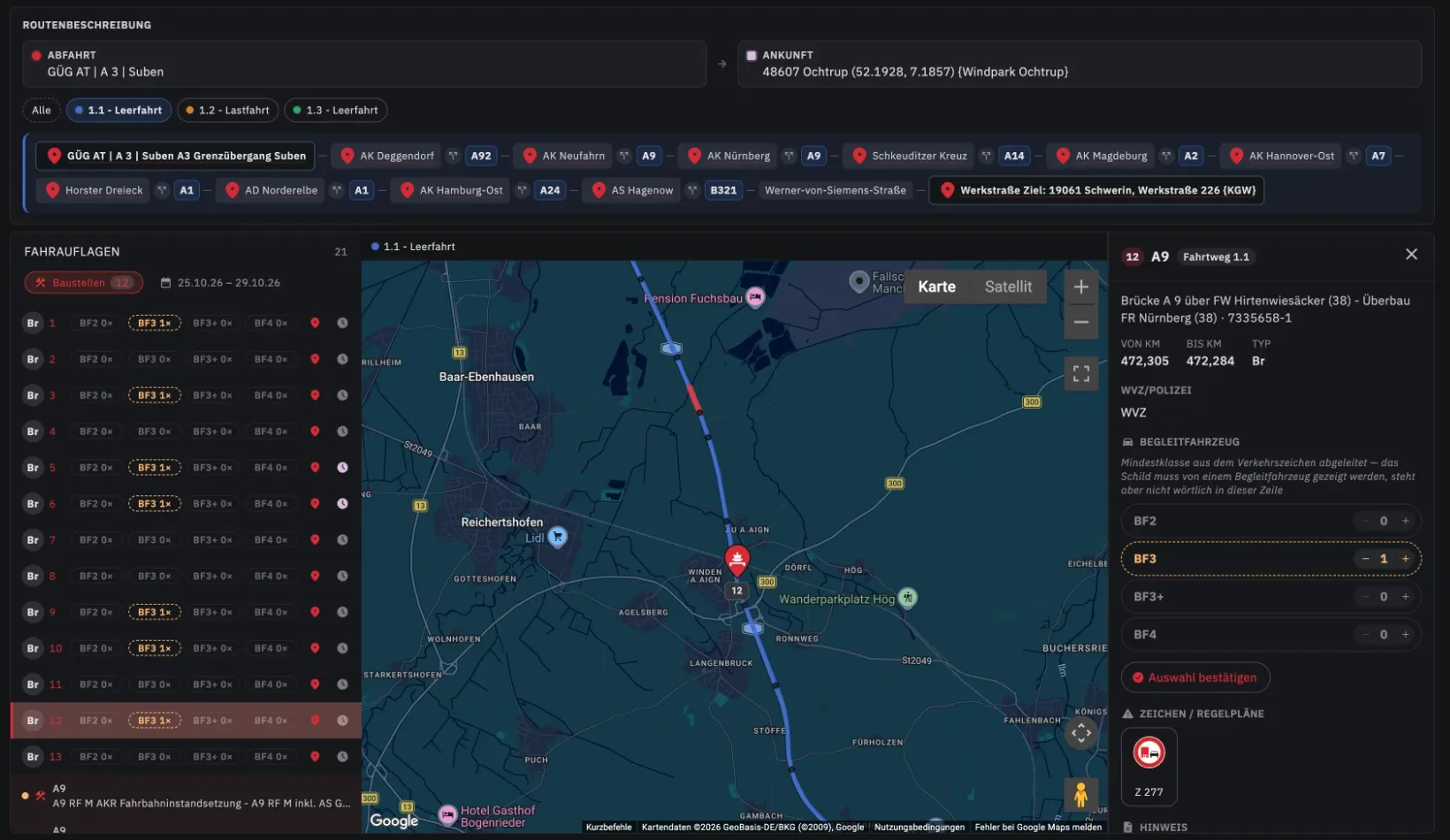Select 1.1 - Leerfahrt segment
The width and height of the screenshot is (1450, 840).
click(x=118, y=111)
